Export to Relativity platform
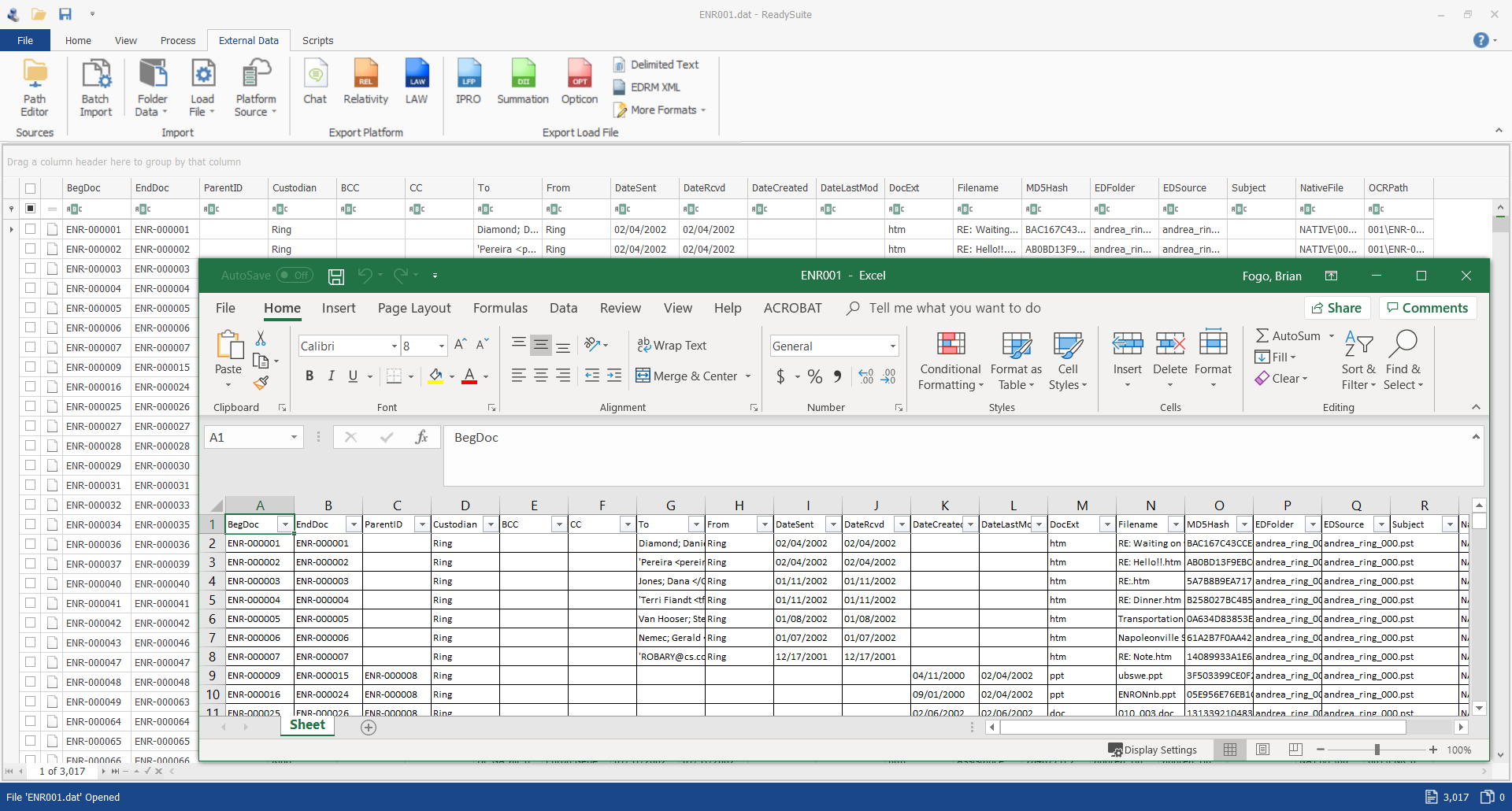 click(x=365, y=82)
